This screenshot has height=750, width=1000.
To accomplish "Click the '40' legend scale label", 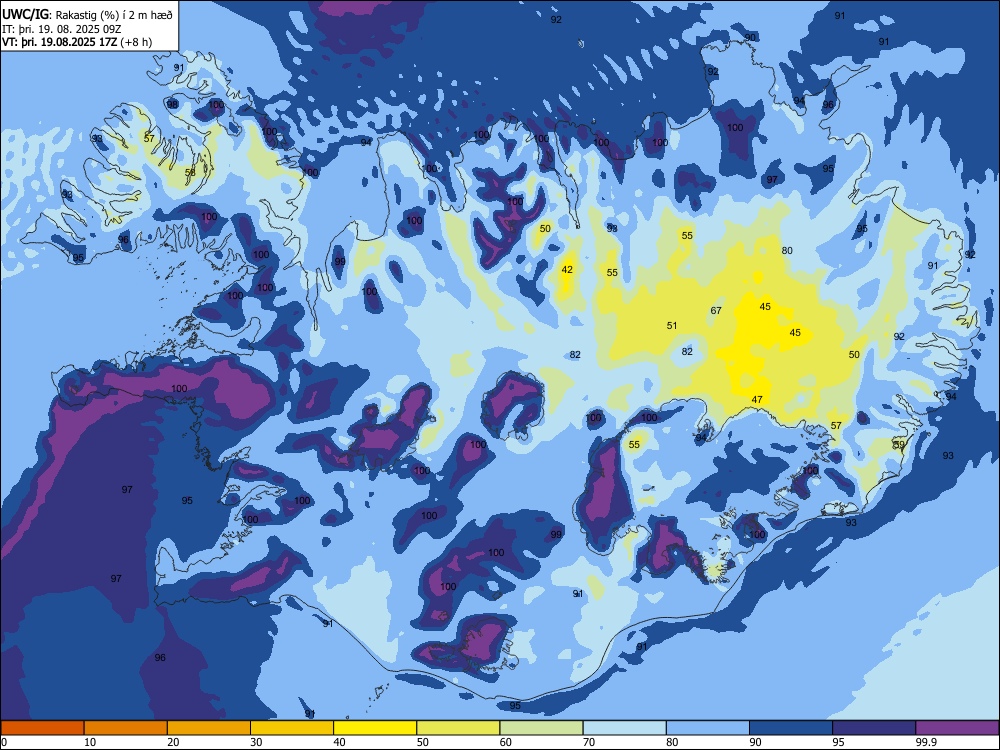I will click(x=339, y=742).
